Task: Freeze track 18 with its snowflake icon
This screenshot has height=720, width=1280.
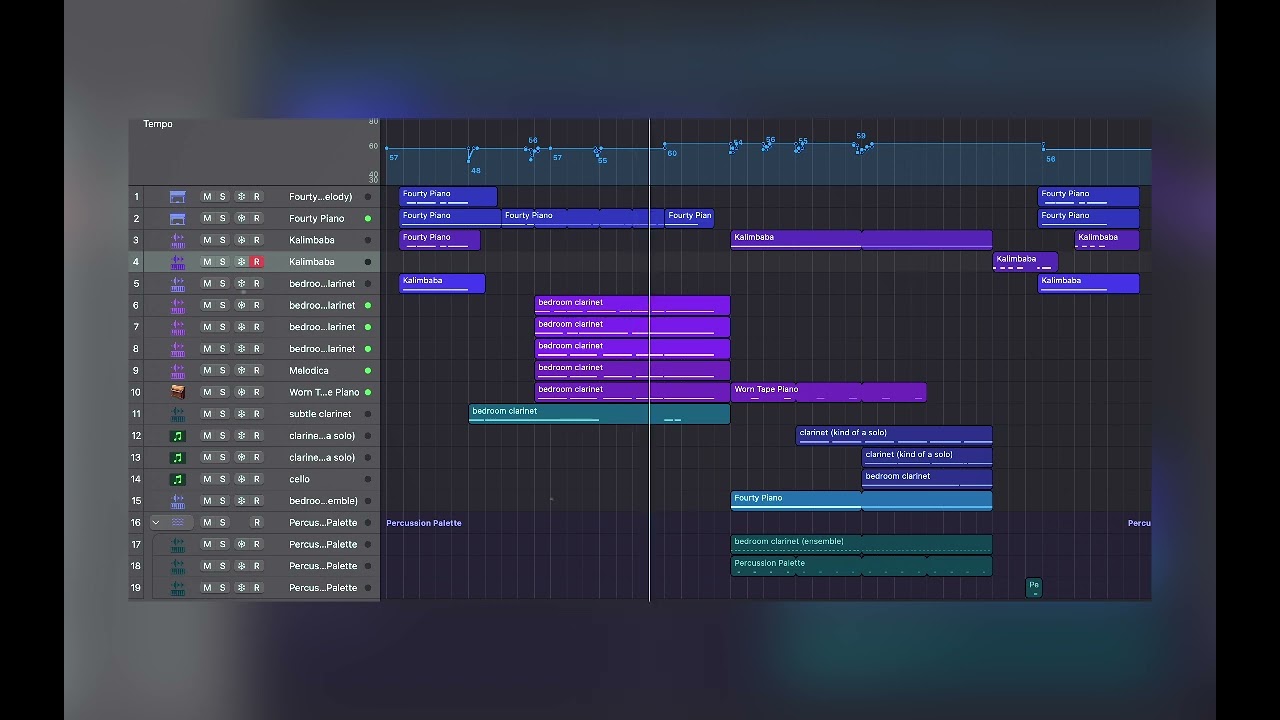Action: tap(240, 566)
